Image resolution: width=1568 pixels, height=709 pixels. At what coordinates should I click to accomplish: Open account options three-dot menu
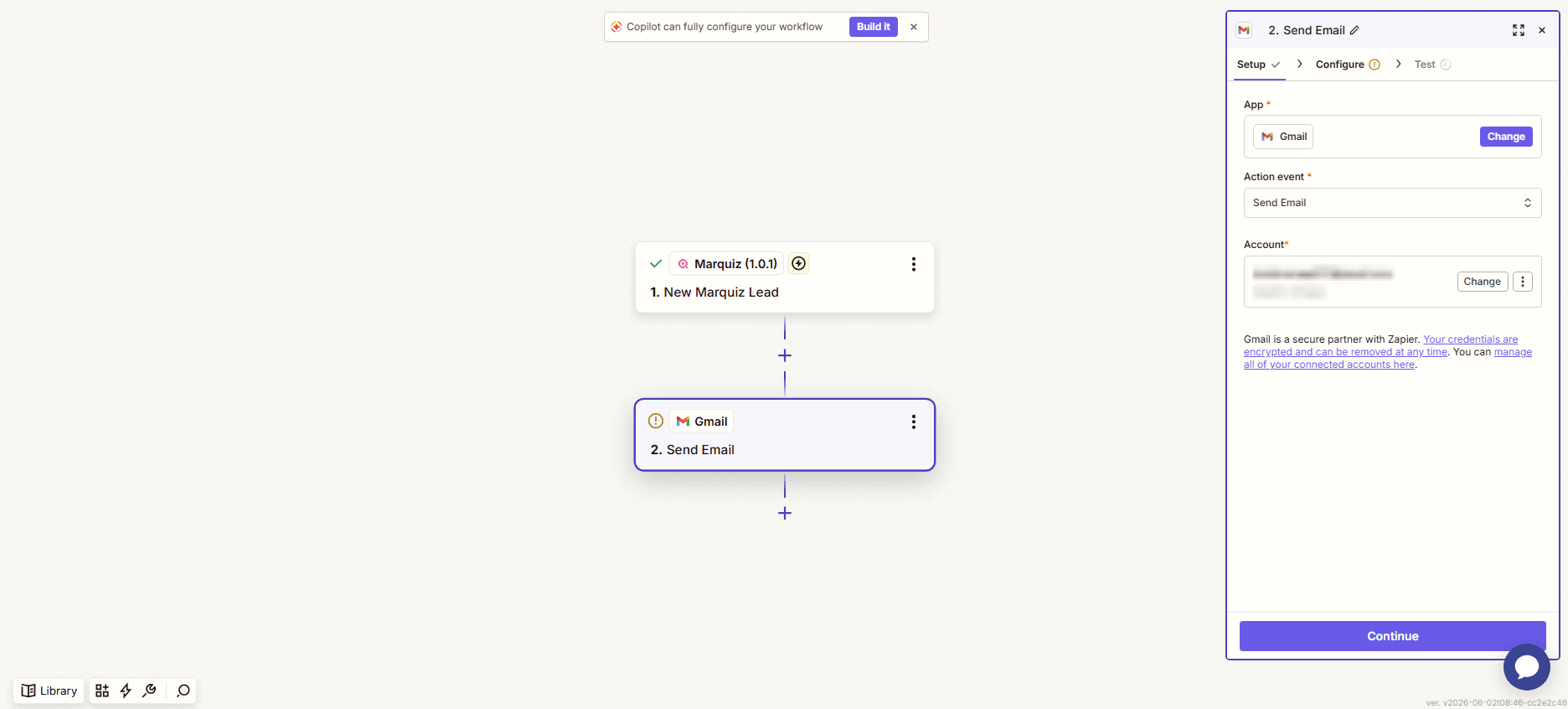[x=1523, y=282]
